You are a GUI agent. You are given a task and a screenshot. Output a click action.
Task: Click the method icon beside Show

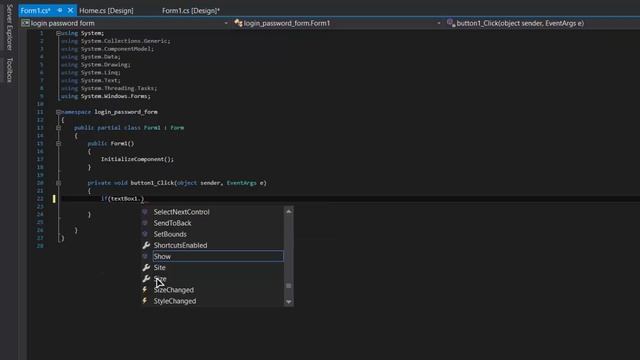pyautogui.click(x=145, y=256)
